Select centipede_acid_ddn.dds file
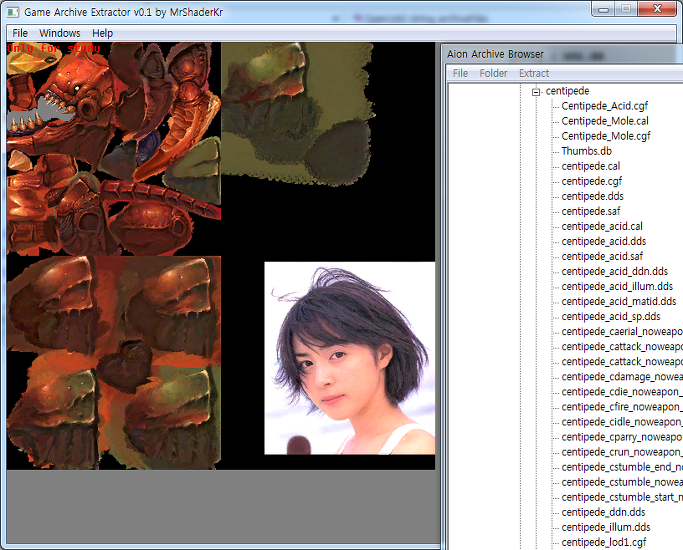Viewport: 683px width, 550px height. tap(614, 271)
